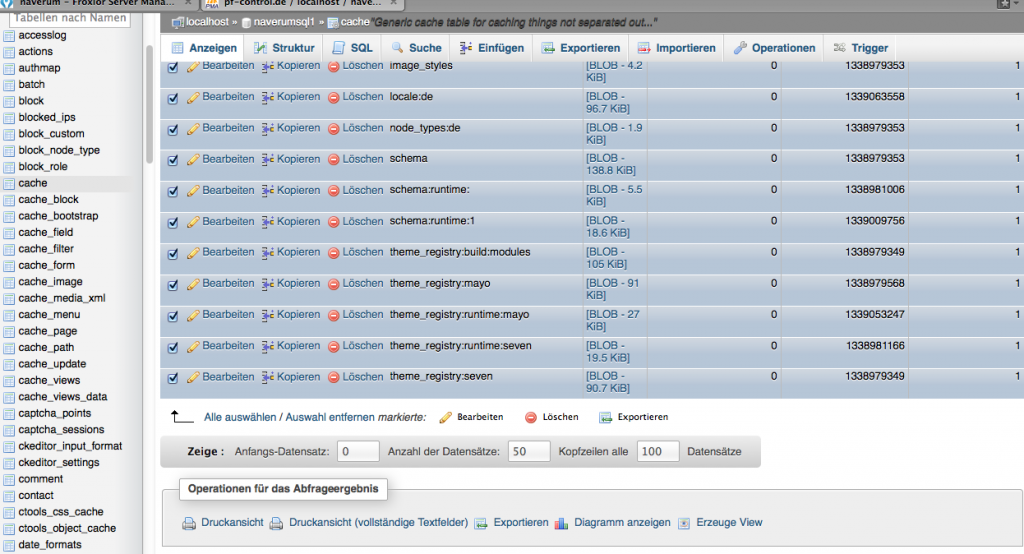Click printer icon for Druckansicht
This screenshot has height=554, width=1024.
[189, 523]
